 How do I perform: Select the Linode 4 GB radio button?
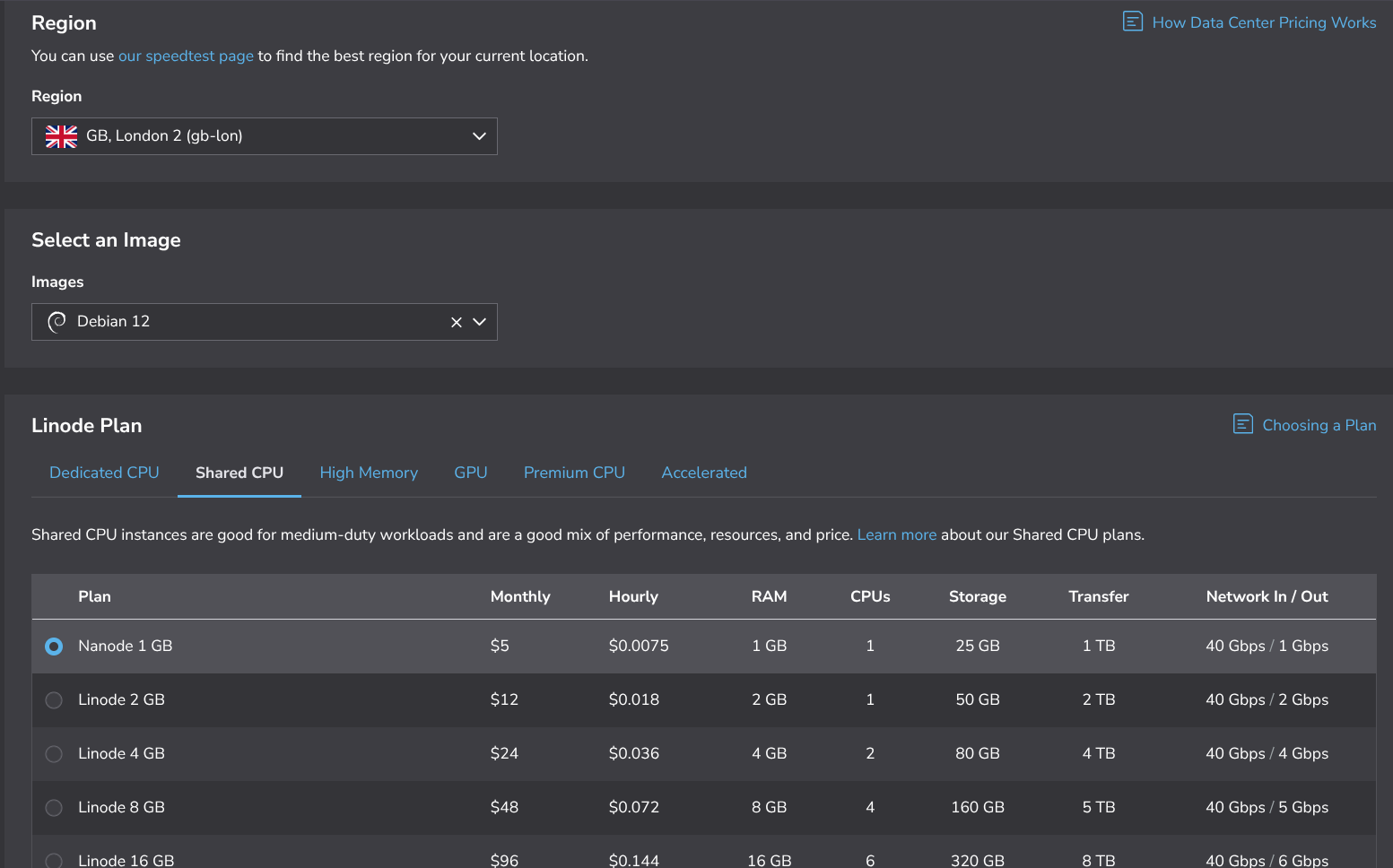point(54,754)
